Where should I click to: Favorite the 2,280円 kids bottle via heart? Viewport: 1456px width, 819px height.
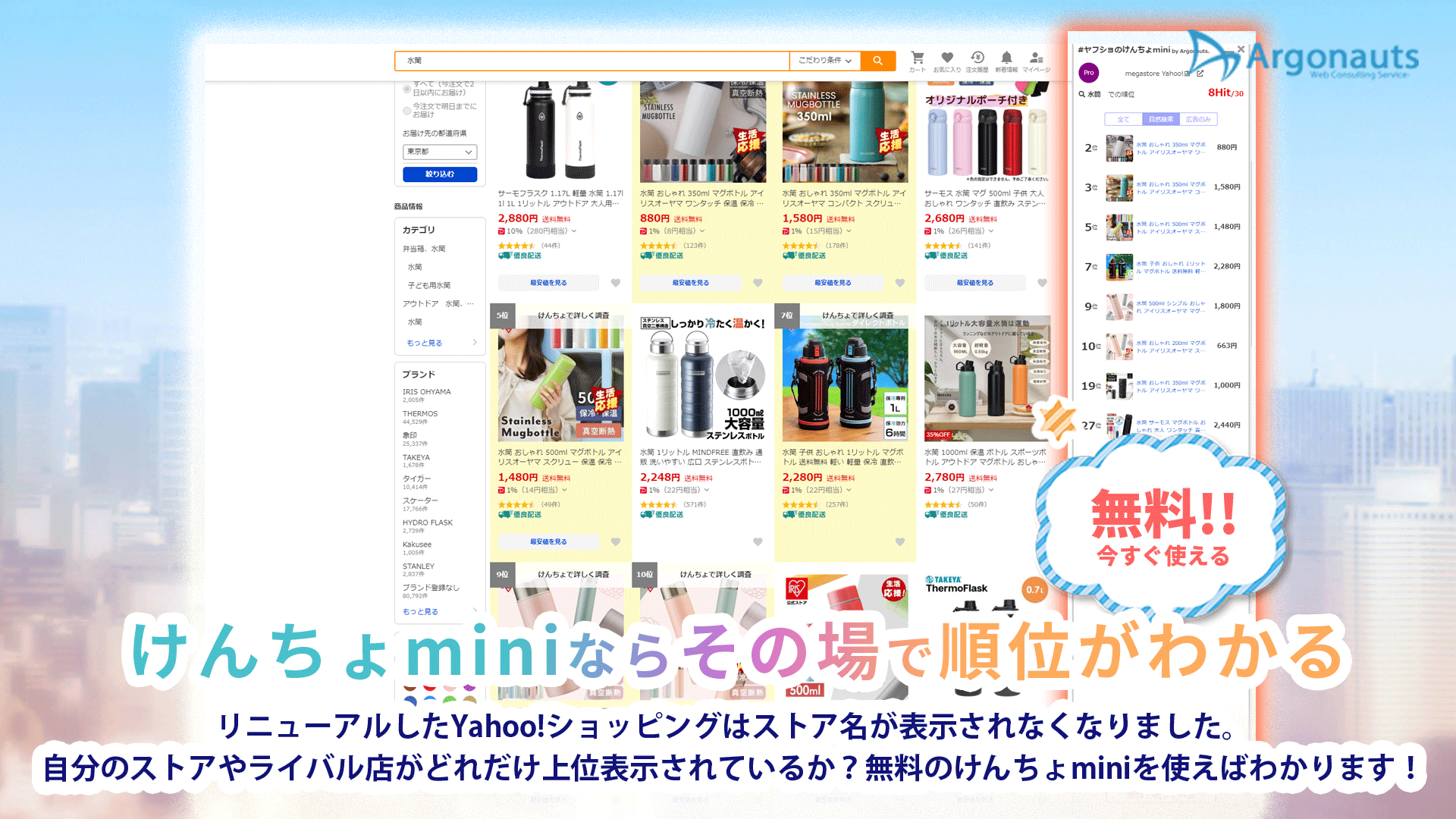point(900,541)
